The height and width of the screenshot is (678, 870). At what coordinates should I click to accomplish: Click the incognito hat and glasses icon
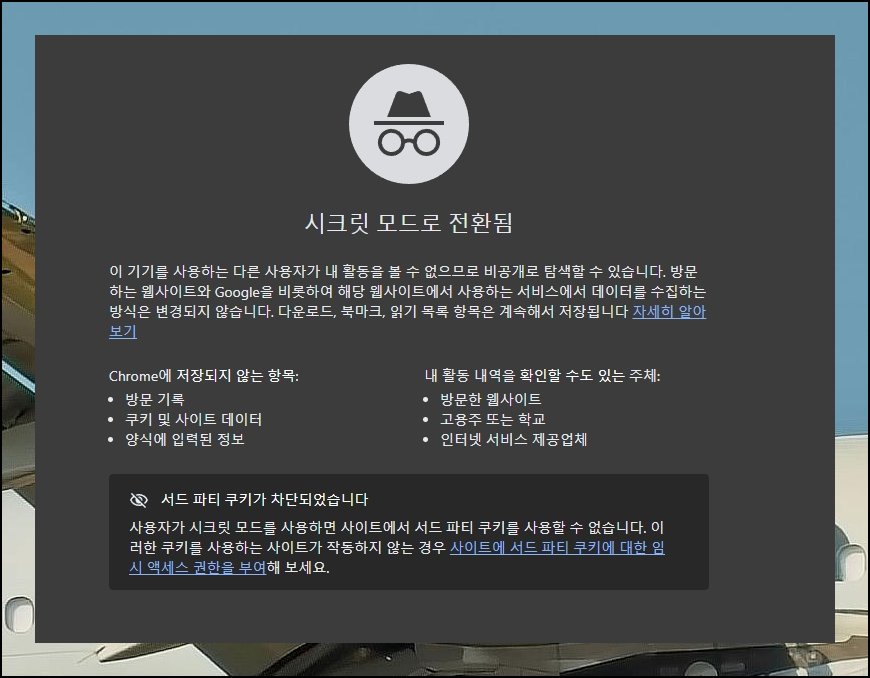coord(409,124)
